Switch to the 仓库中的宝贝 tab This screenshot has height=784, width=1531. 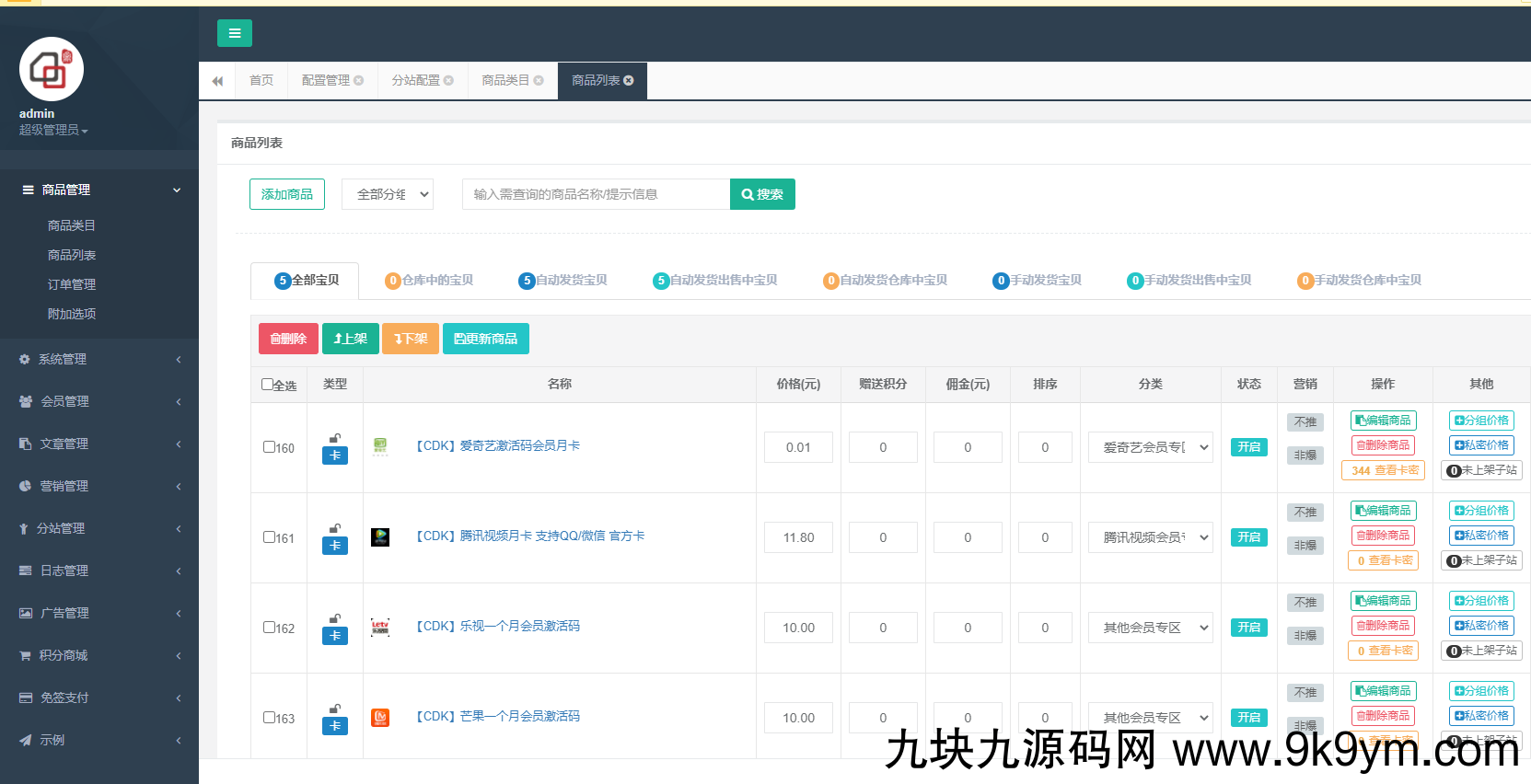(x=429, y=281)
